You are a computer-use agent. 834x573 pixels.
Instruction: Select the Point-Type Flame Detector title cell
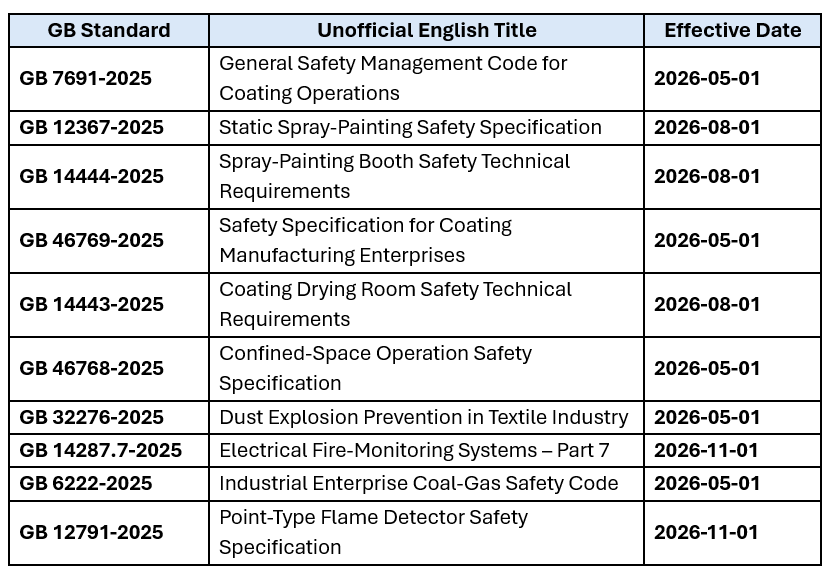point(373,532)
